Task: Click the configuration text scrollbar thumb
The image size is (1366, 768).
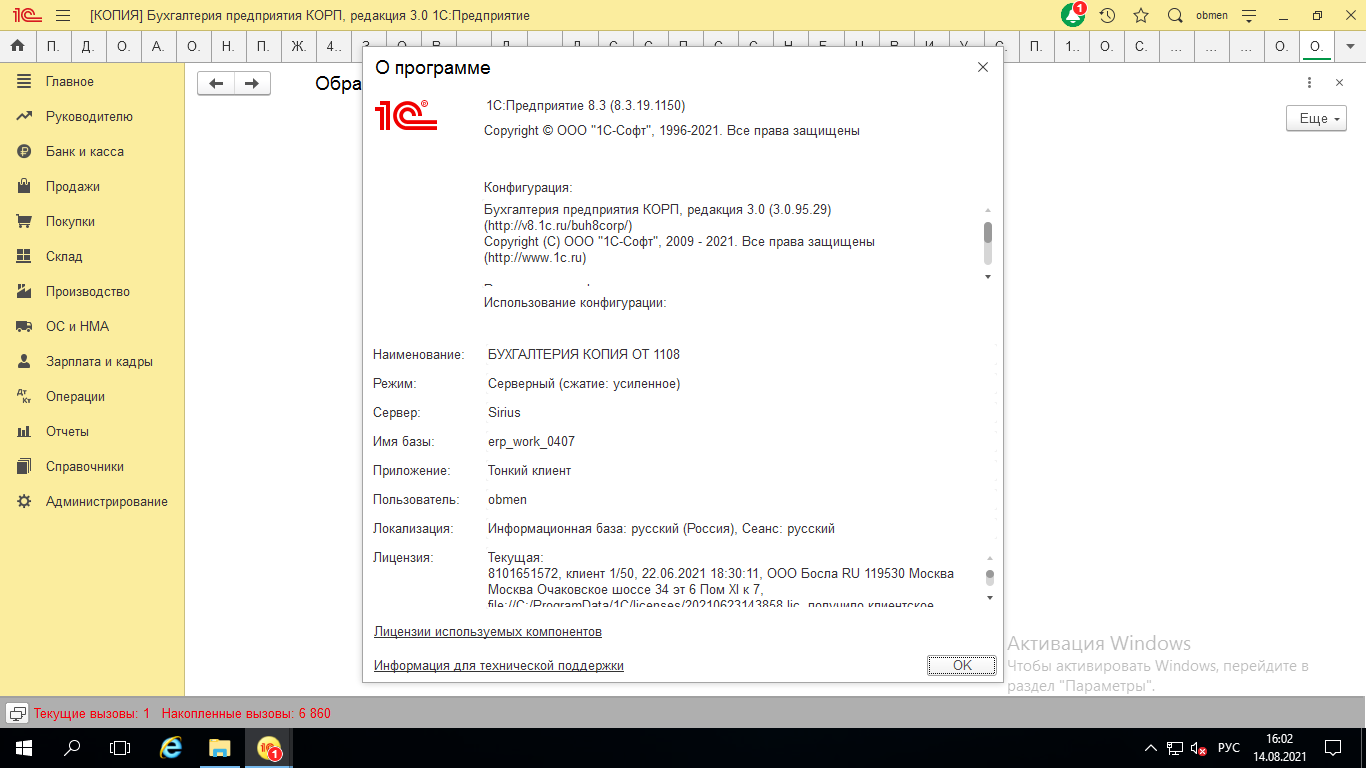Action: coord(988,232)
